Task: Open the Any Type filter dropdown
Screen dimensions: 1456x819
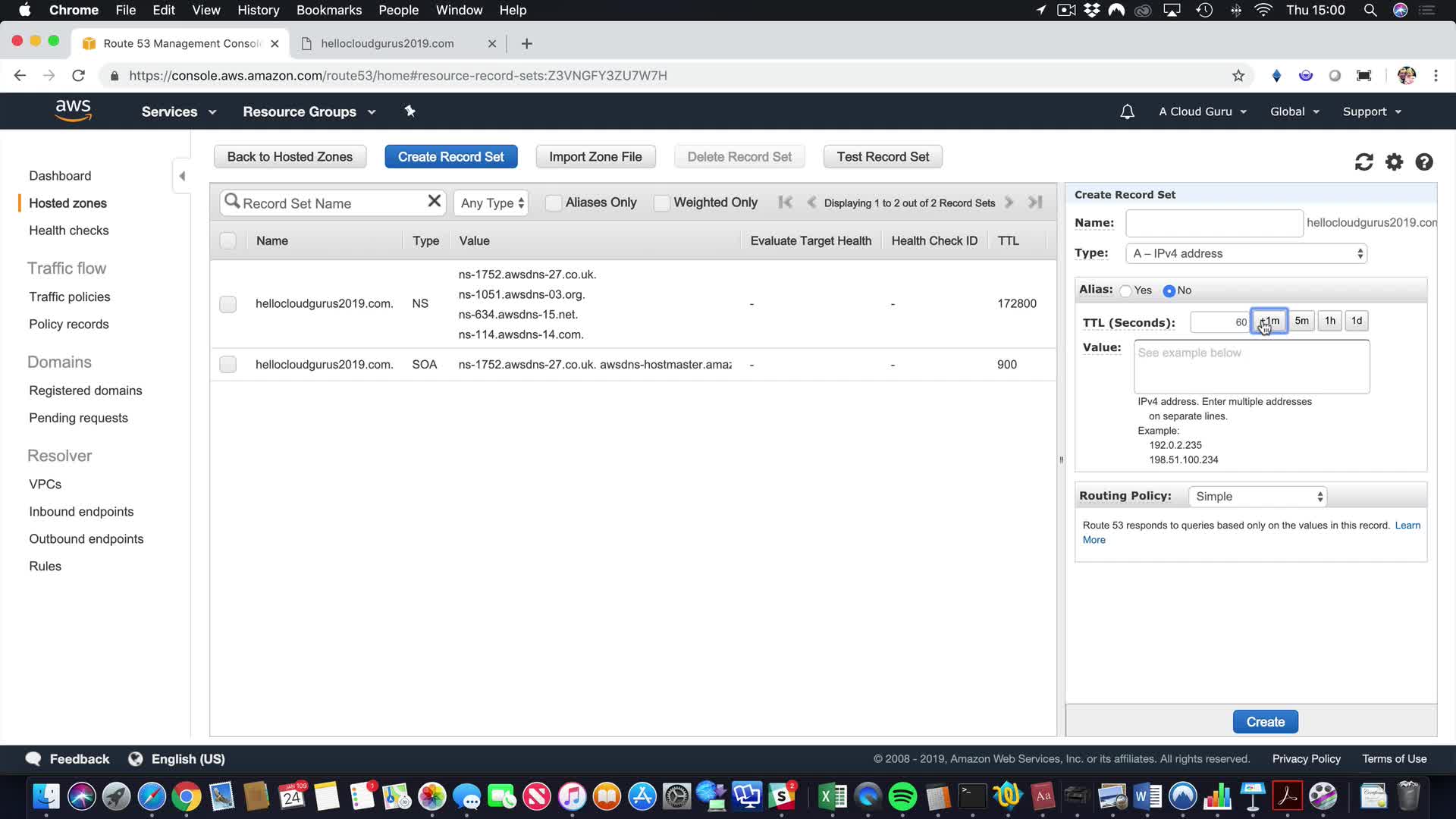Action: (x=491, y=203)
